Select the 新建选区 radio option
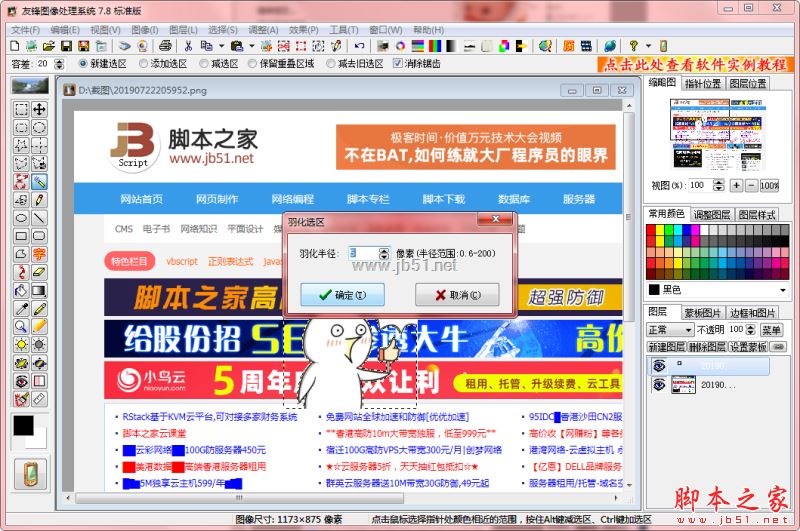 [x=103, y=64]
